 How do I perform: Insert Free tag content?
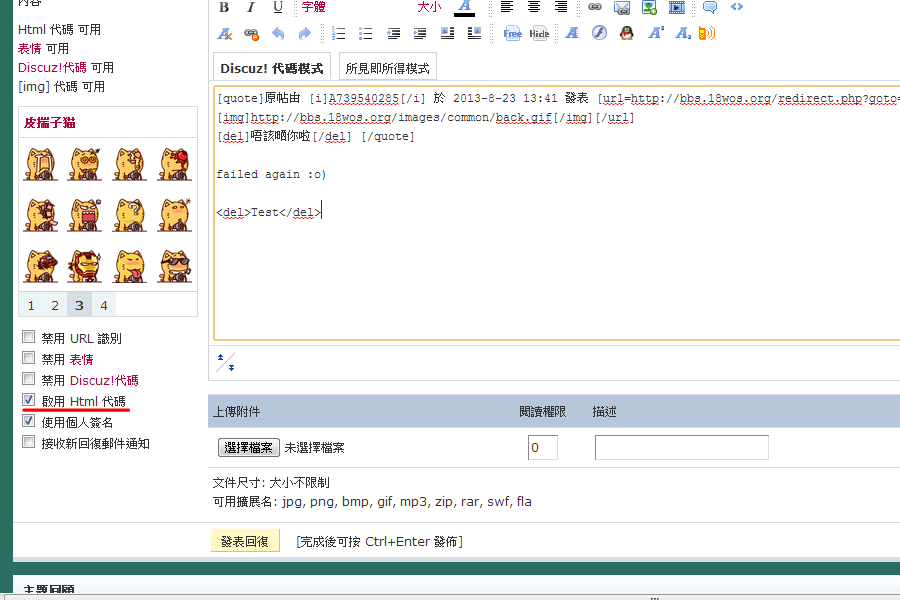513,33
